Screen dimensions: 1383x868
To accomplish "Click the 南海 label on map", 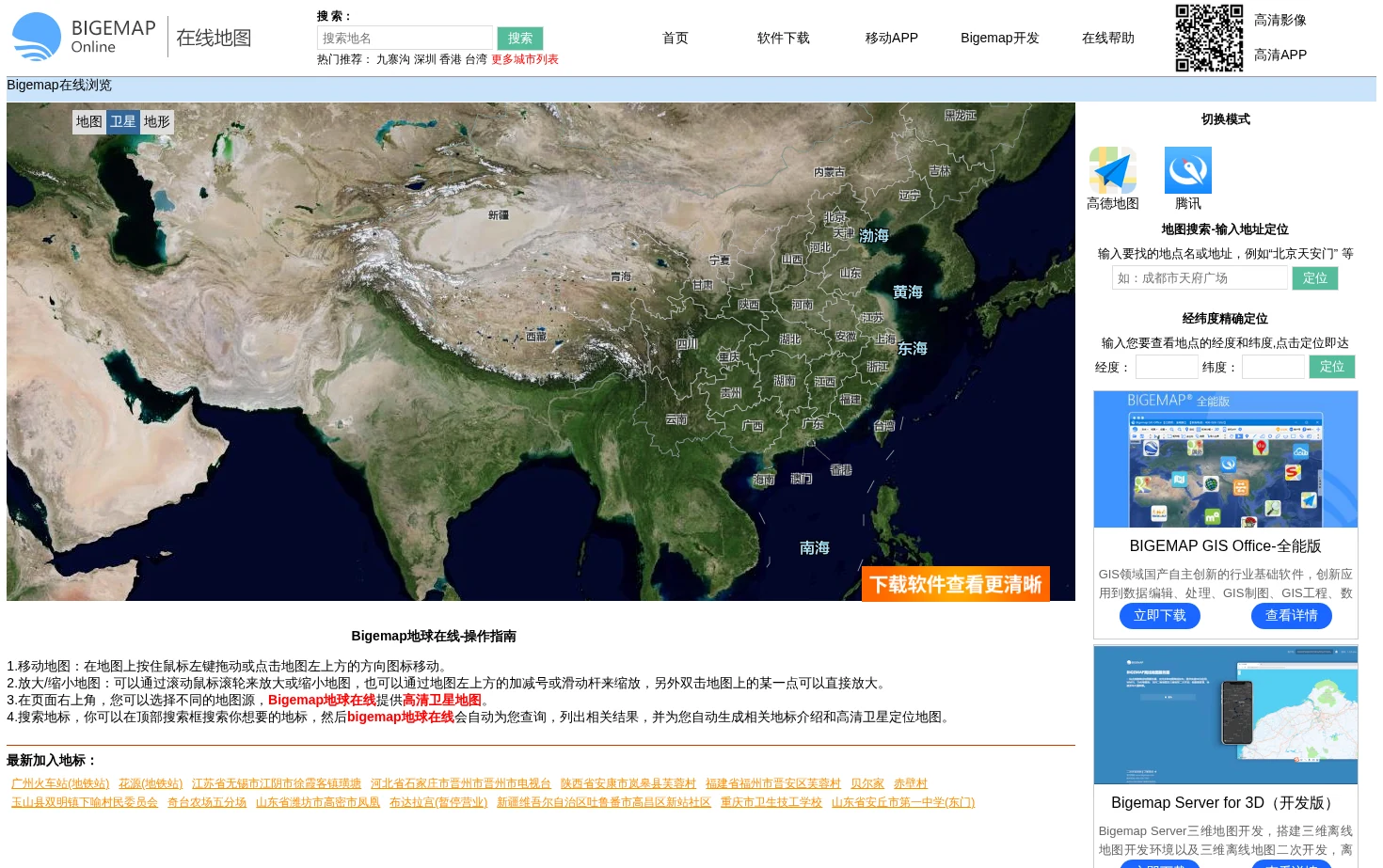I will click(x=815, y=547).
